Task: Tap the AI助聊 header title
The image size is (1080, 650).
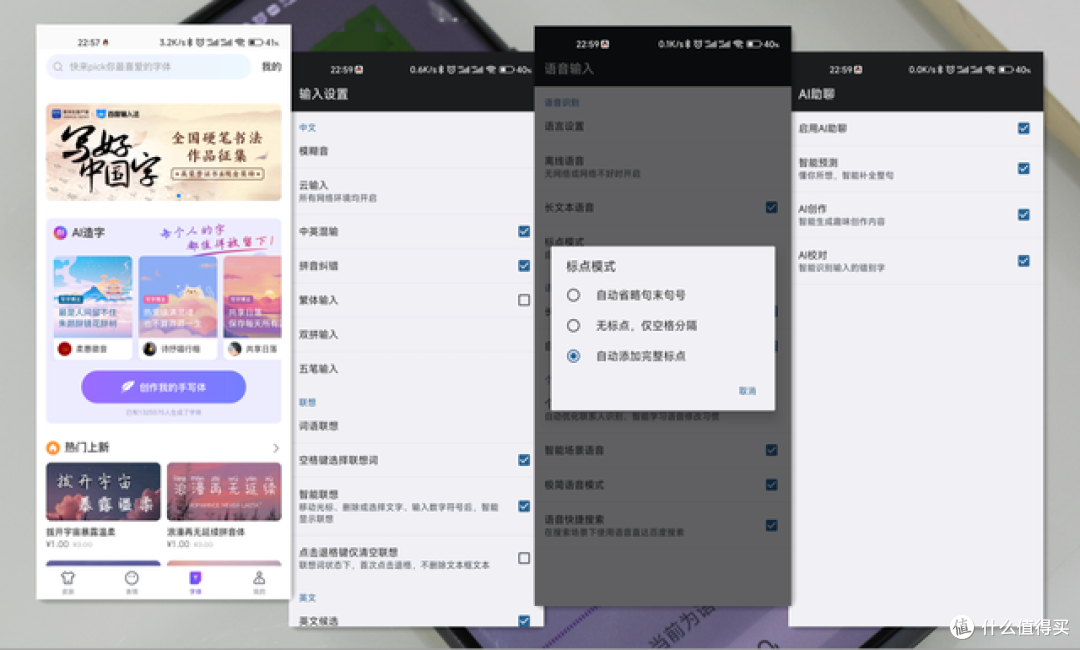Action: point(816,94)
